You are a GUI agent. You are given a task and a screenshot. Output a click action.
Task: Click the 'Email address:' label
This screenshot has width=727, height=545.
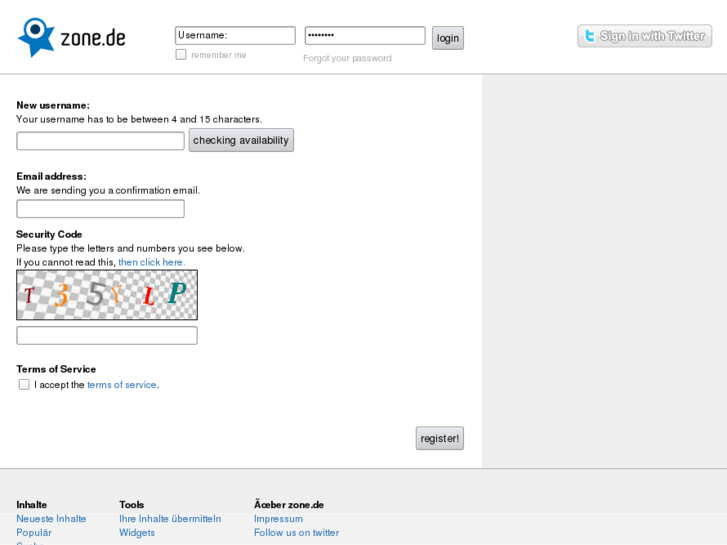click(51, 176)
